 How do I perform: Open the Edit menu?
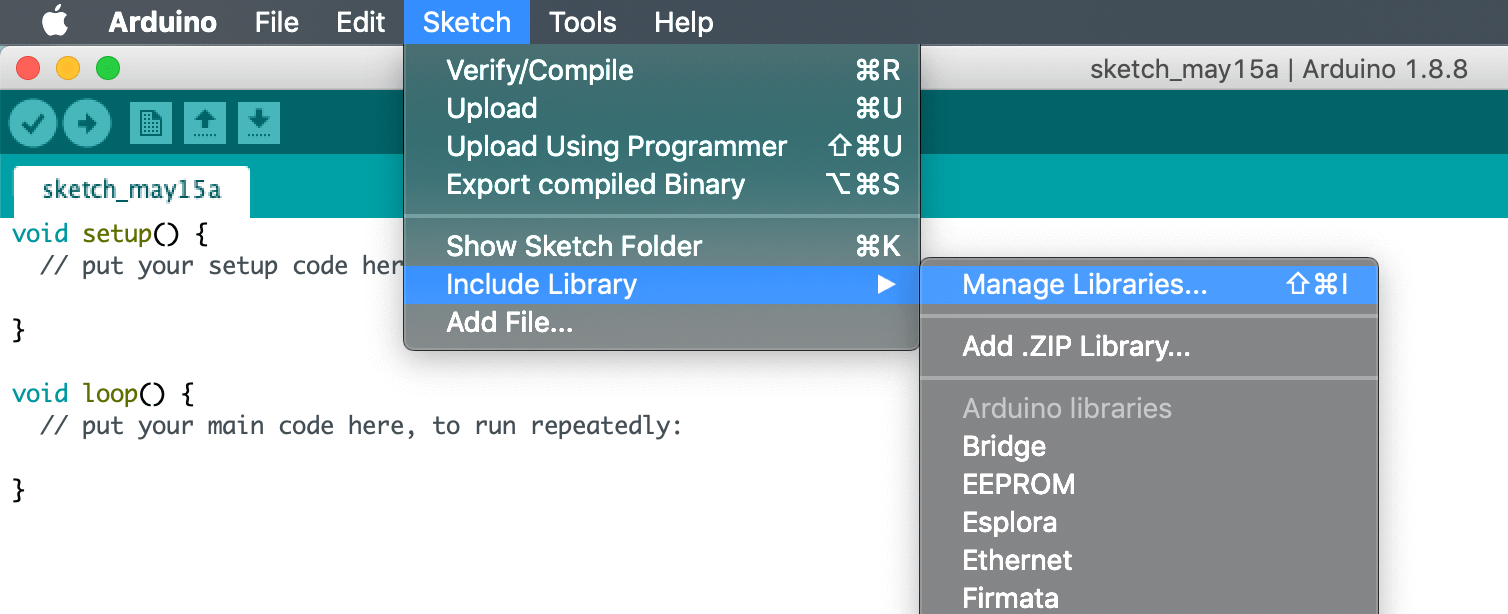(x=361, y=22)
